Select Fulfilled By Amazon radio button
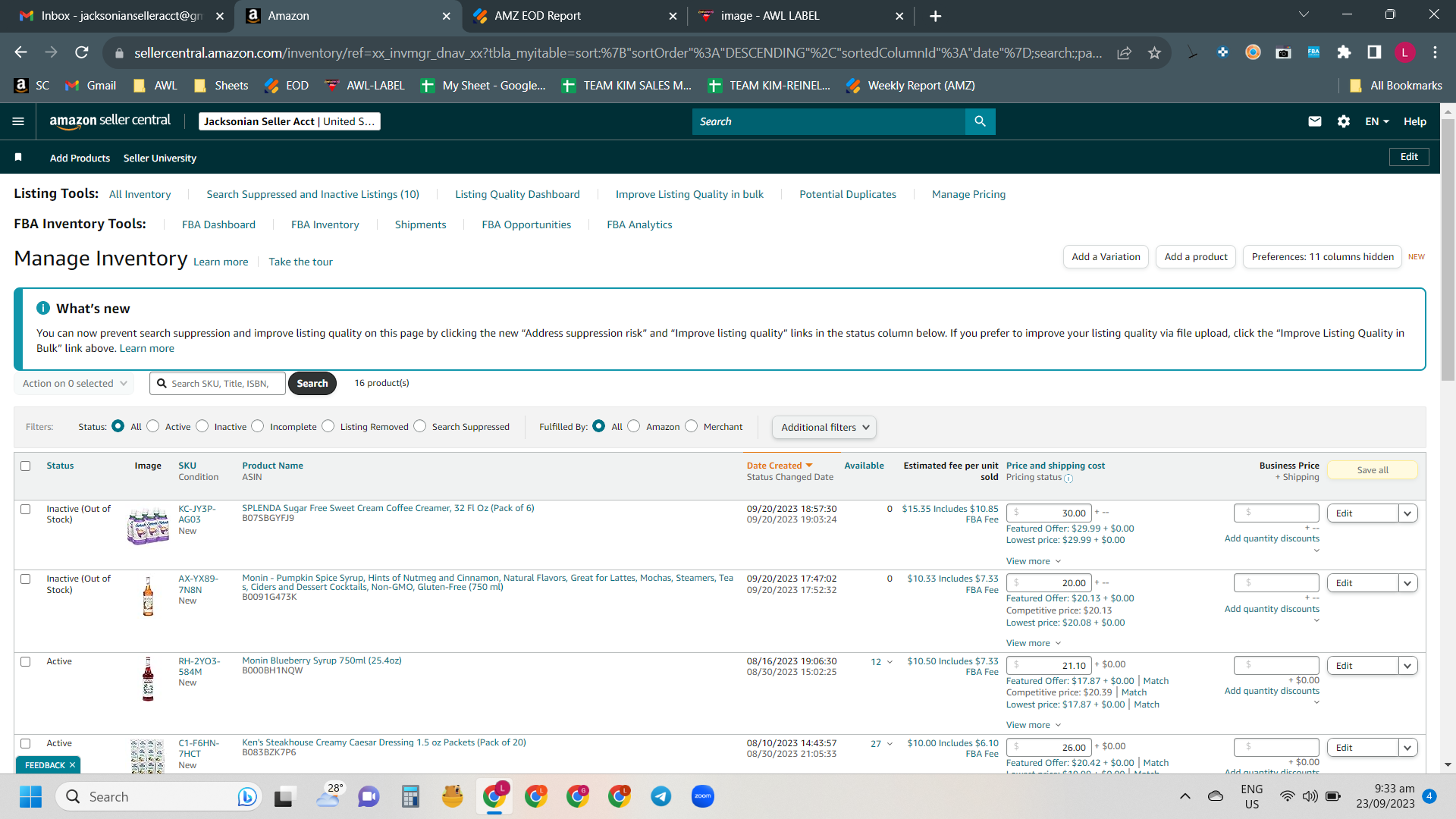The height and width of the screenshot is (819, 1456). [634, 426]
